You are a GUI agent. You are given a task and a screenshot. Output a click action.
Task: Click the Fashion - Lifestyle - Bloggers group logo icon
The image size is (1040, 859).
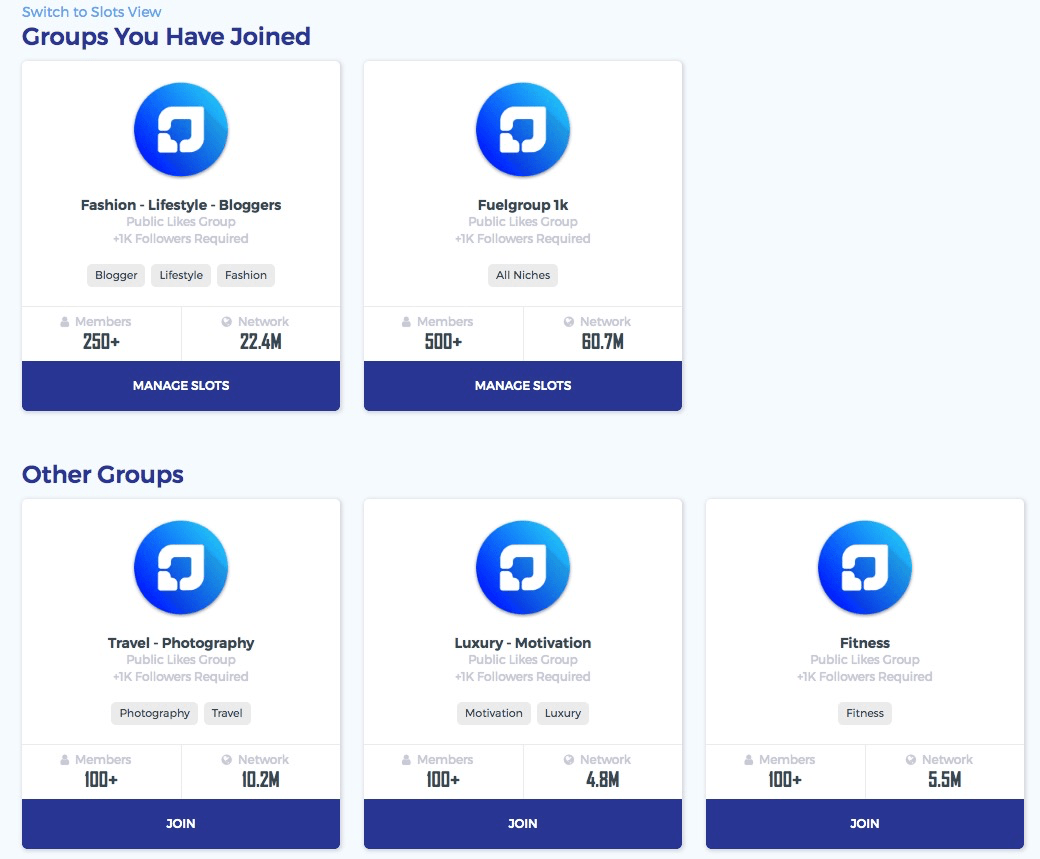[180, 129]
